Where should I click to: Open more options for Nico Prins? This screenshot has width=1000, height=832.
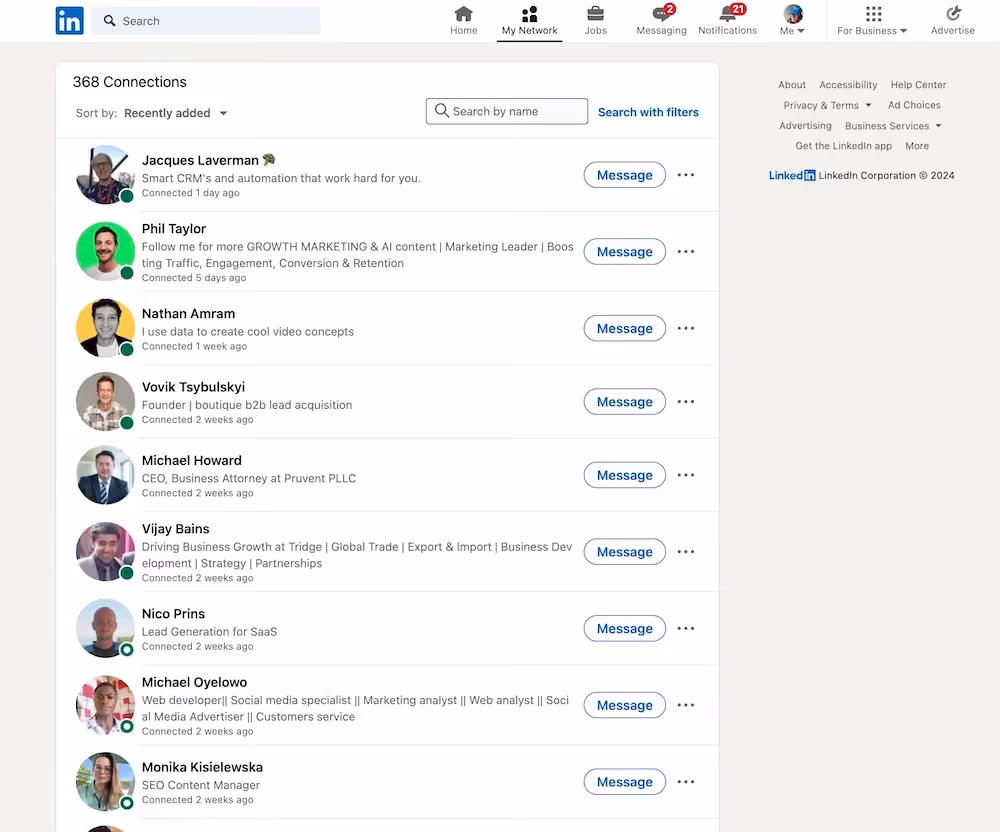pyautogui.click(x=686, y=629)
